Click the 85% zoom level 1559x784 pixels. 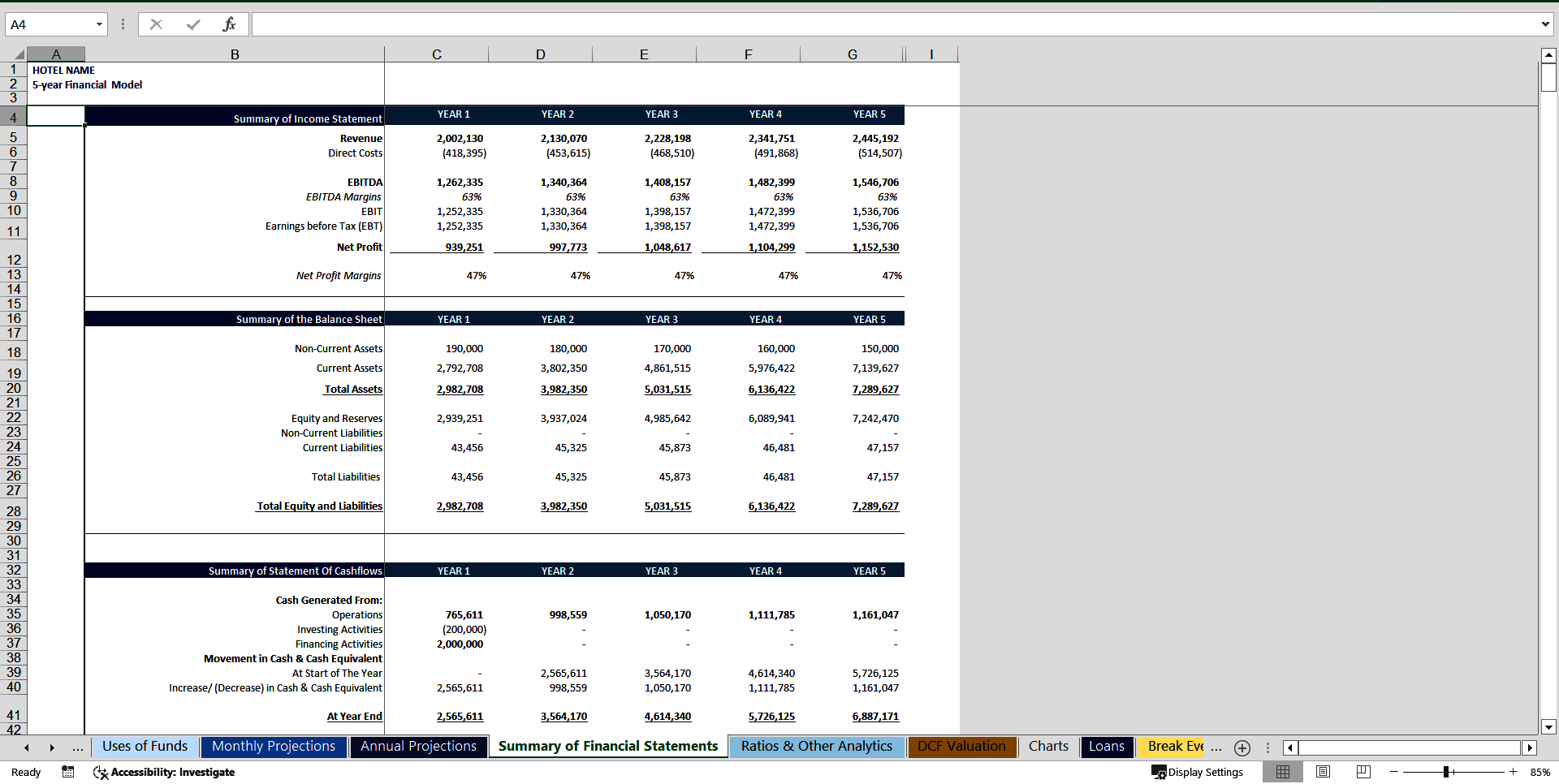[x=1540, y=772]
